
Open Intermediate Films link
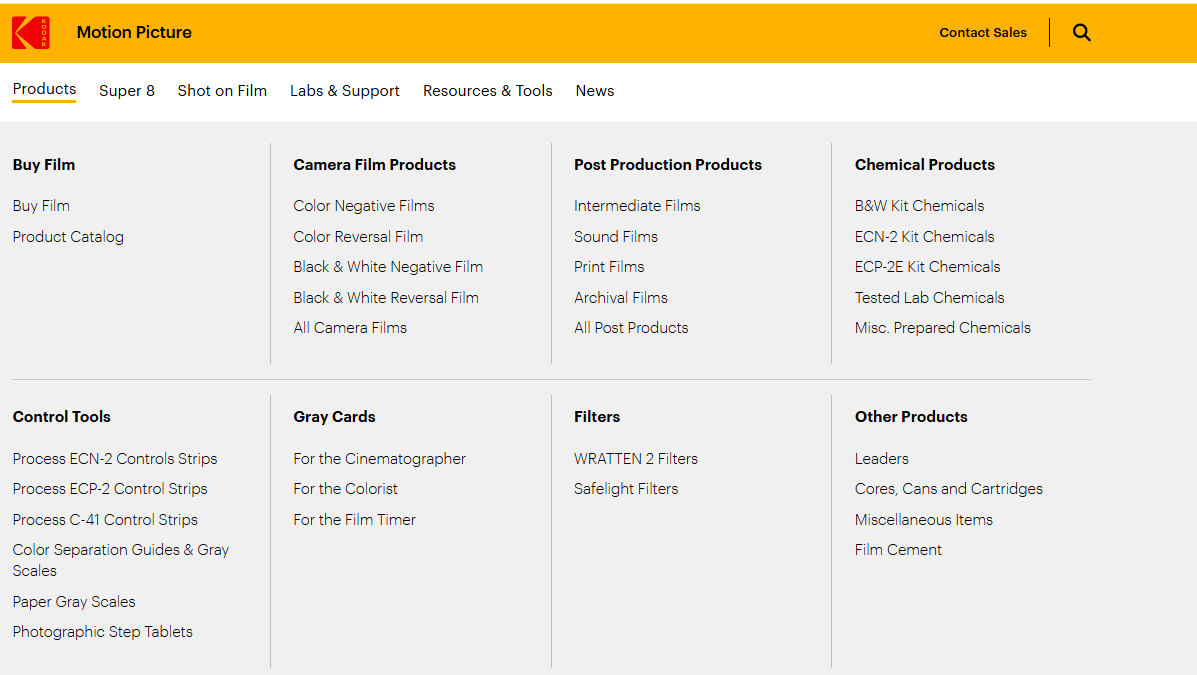click(637, 205)
